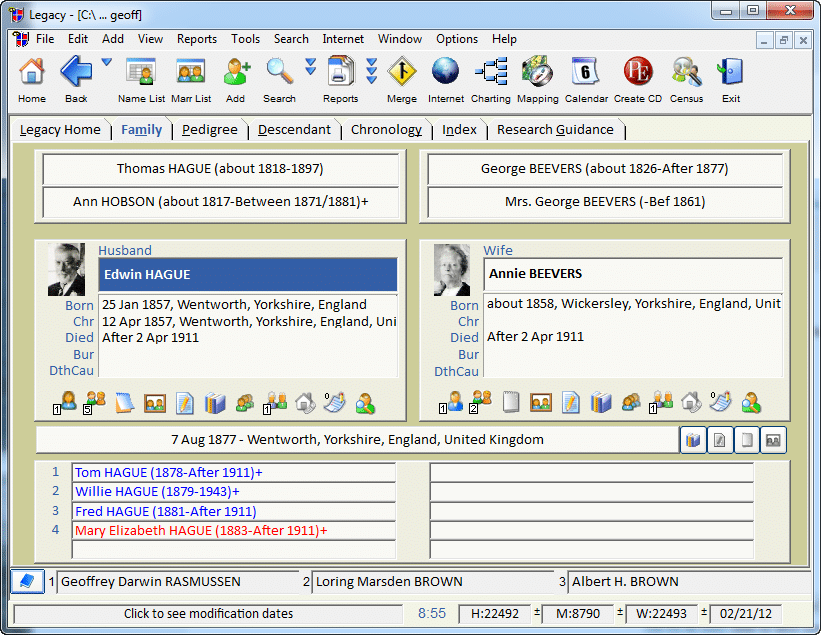Switch to the Research Guidance tab
Image resolution: width=821 pixels, height=635 pixels.
pyautogui.click(x=555, y=130)
